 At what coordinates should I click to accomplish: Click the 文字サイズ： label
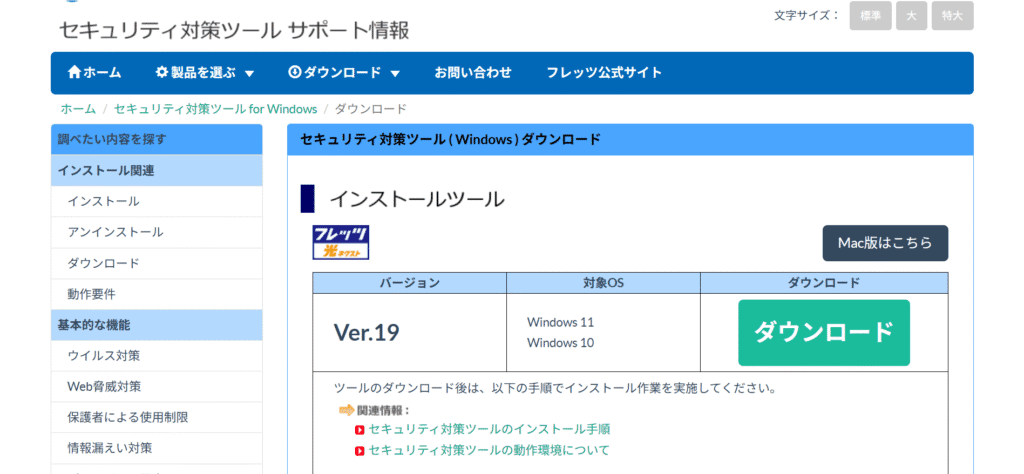pos(807,16)
